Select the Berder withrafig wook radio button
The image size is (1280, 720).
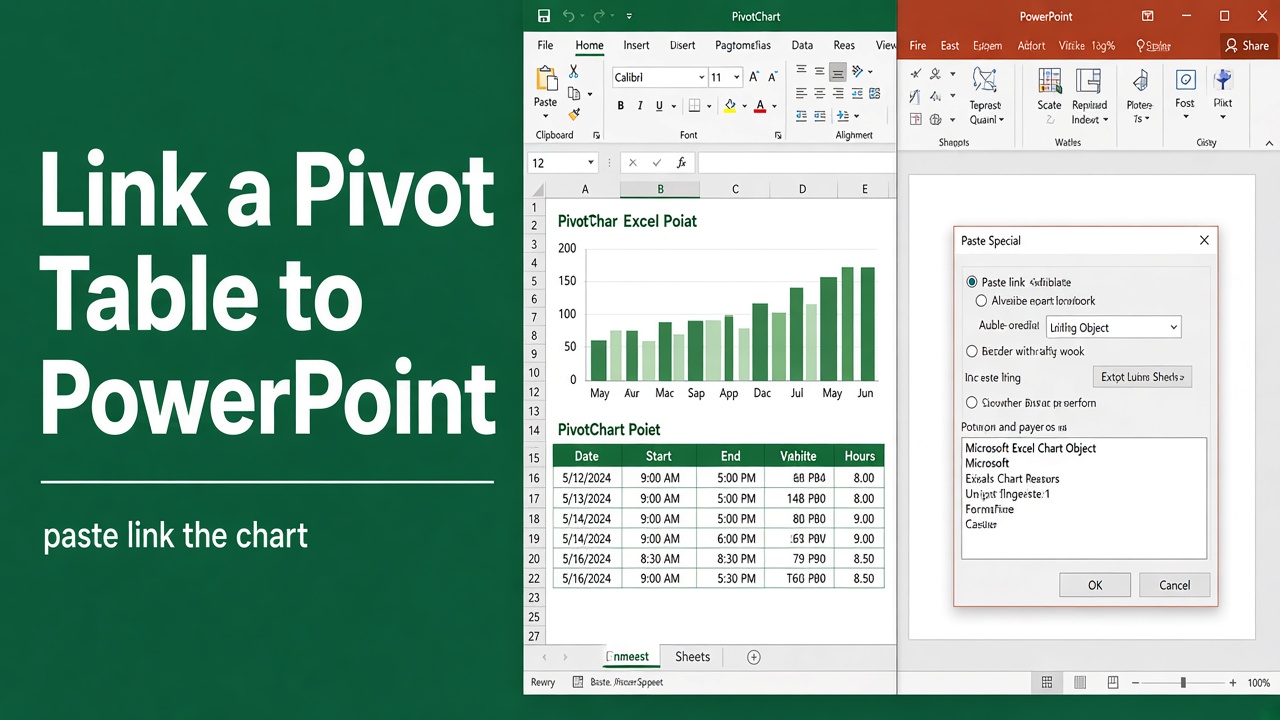972,352
